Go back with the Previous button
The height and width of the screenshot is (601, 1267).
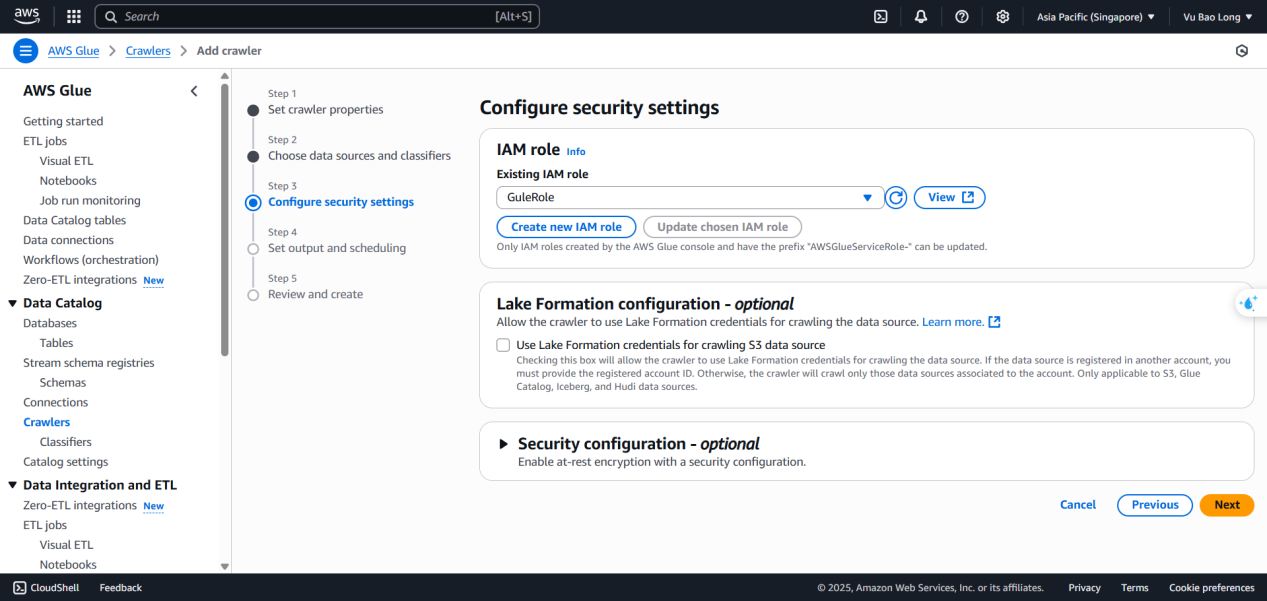1155,505
